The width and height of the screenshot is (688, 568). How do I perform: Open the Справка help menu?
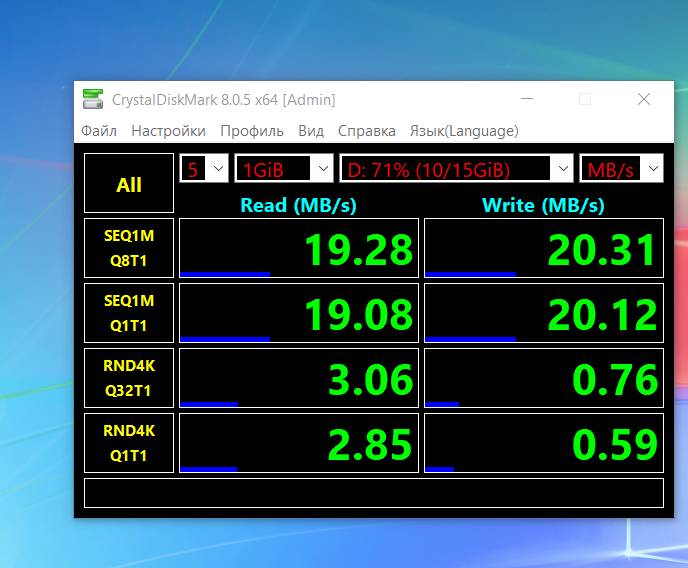point(367,131)
